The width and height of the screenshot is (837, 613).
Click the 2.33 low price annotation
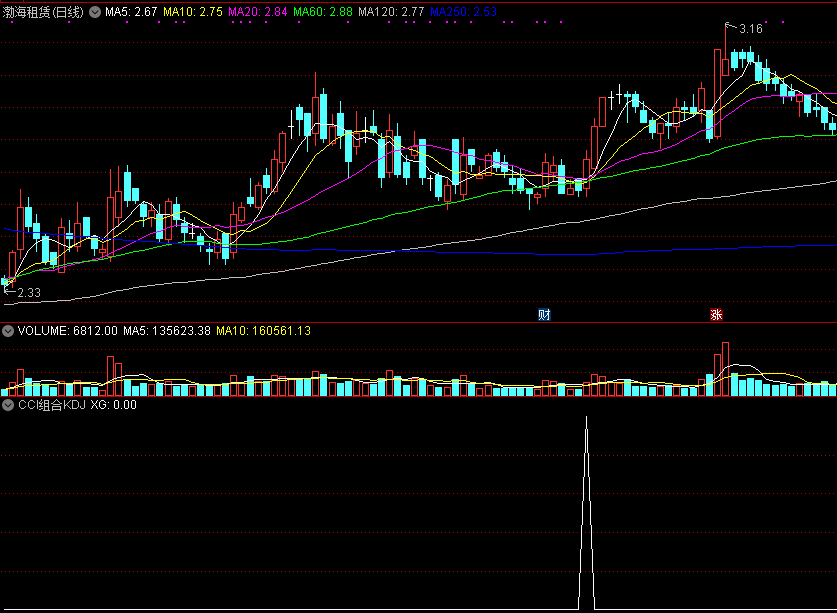pyautogui.click(x=29, y=293)
